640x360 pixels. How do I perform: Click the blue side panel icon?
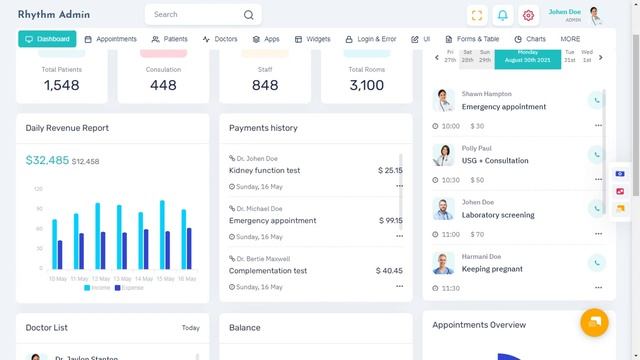click(x=620, y=174)
